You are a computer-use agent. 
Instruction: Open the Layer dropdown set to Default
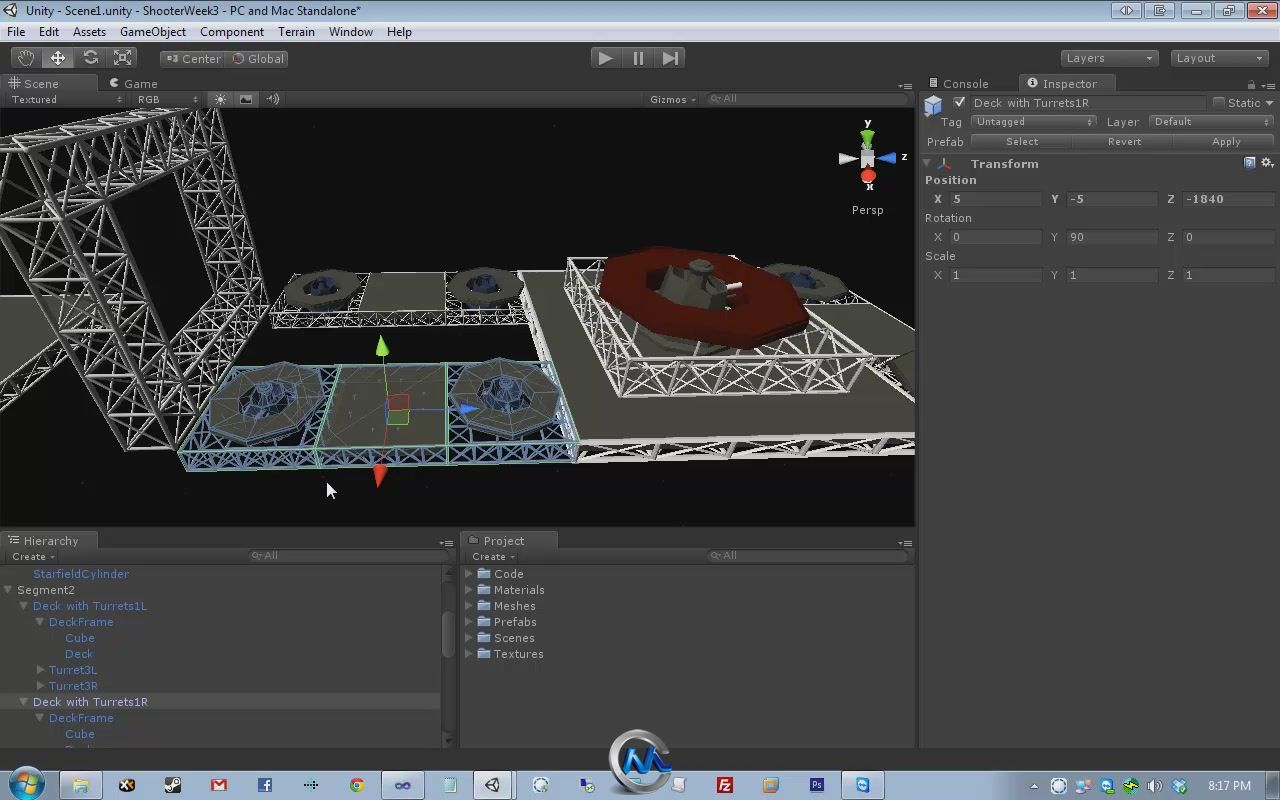pyautogui.click(x=1212, y=122)
